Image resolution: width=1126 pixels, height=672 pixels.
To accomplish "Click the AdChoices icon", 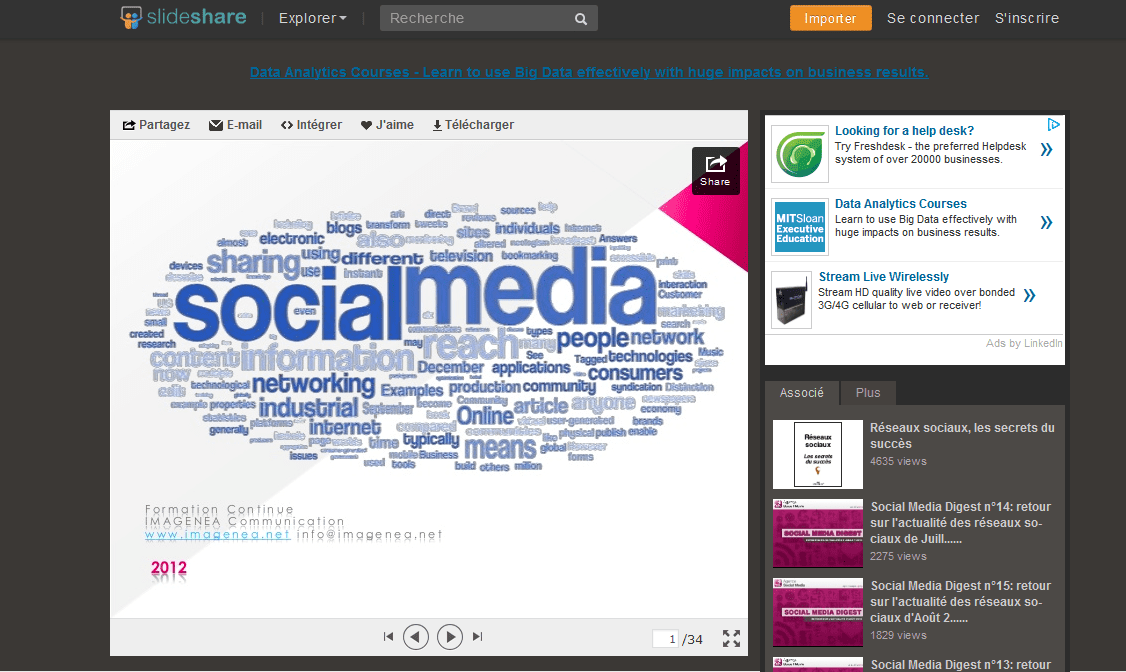I will (1053, 124).
